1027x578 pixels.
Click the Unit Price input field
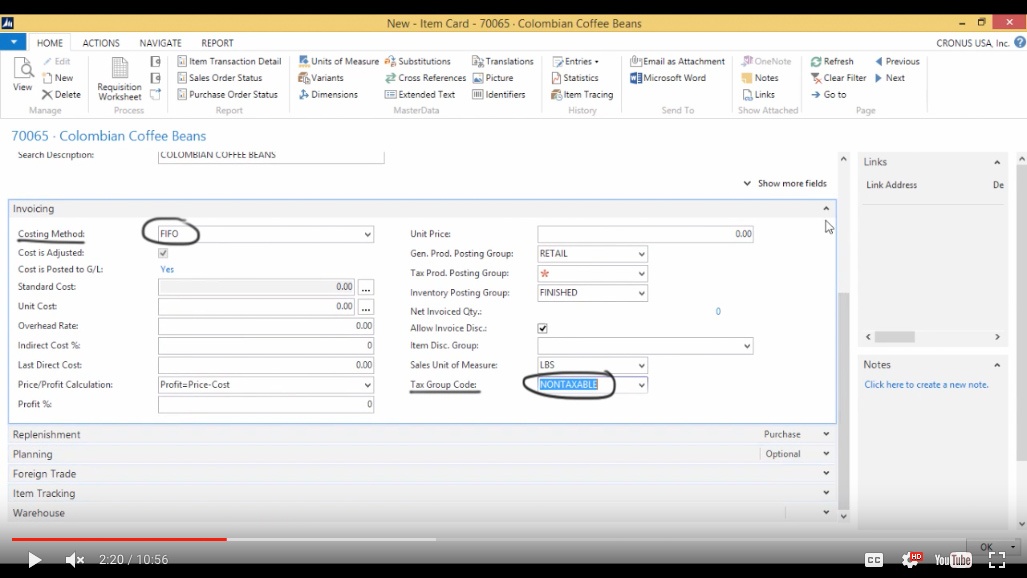(645, 234)
